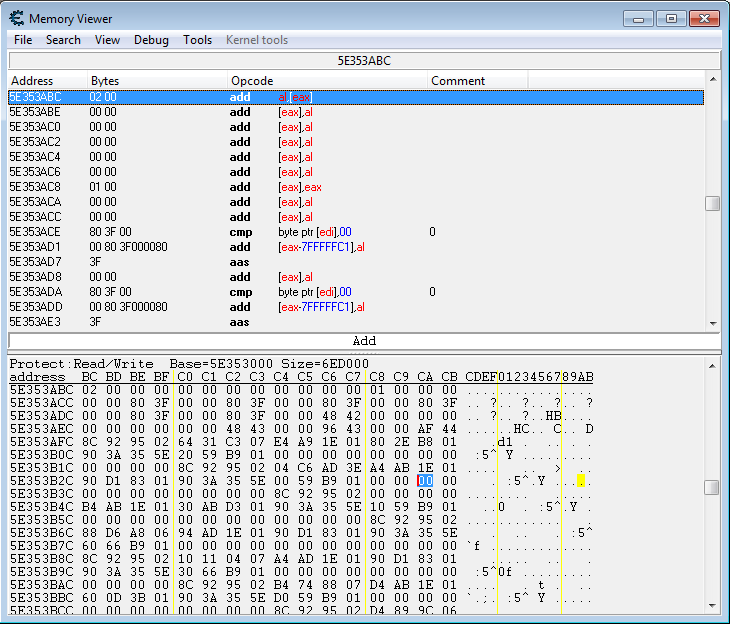The width and height of the screenshot is (730, 624).
Task: Click the yellow highlighted character in ASCII column
Action: coord(580,481)
